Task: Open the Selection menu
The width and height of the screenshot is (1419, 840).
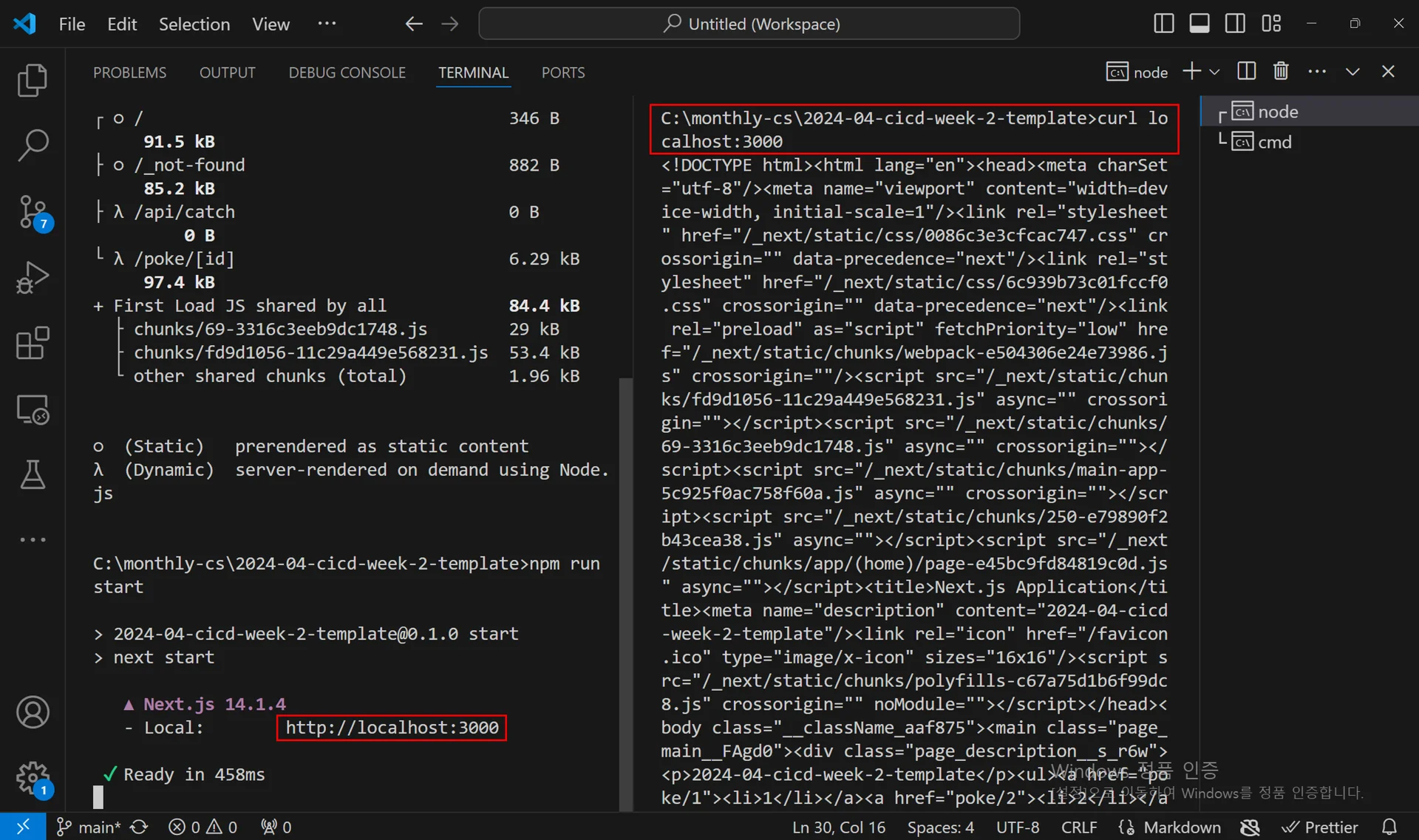Action: point(194,24)
